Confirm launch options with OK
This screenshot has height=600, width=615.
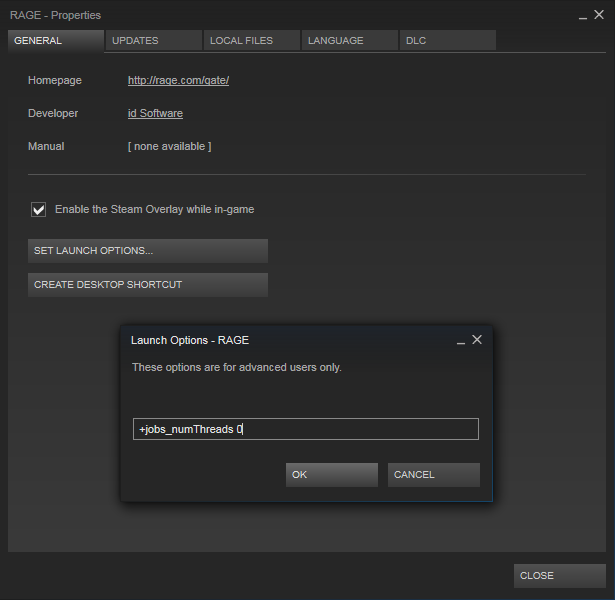coord(332,475)
